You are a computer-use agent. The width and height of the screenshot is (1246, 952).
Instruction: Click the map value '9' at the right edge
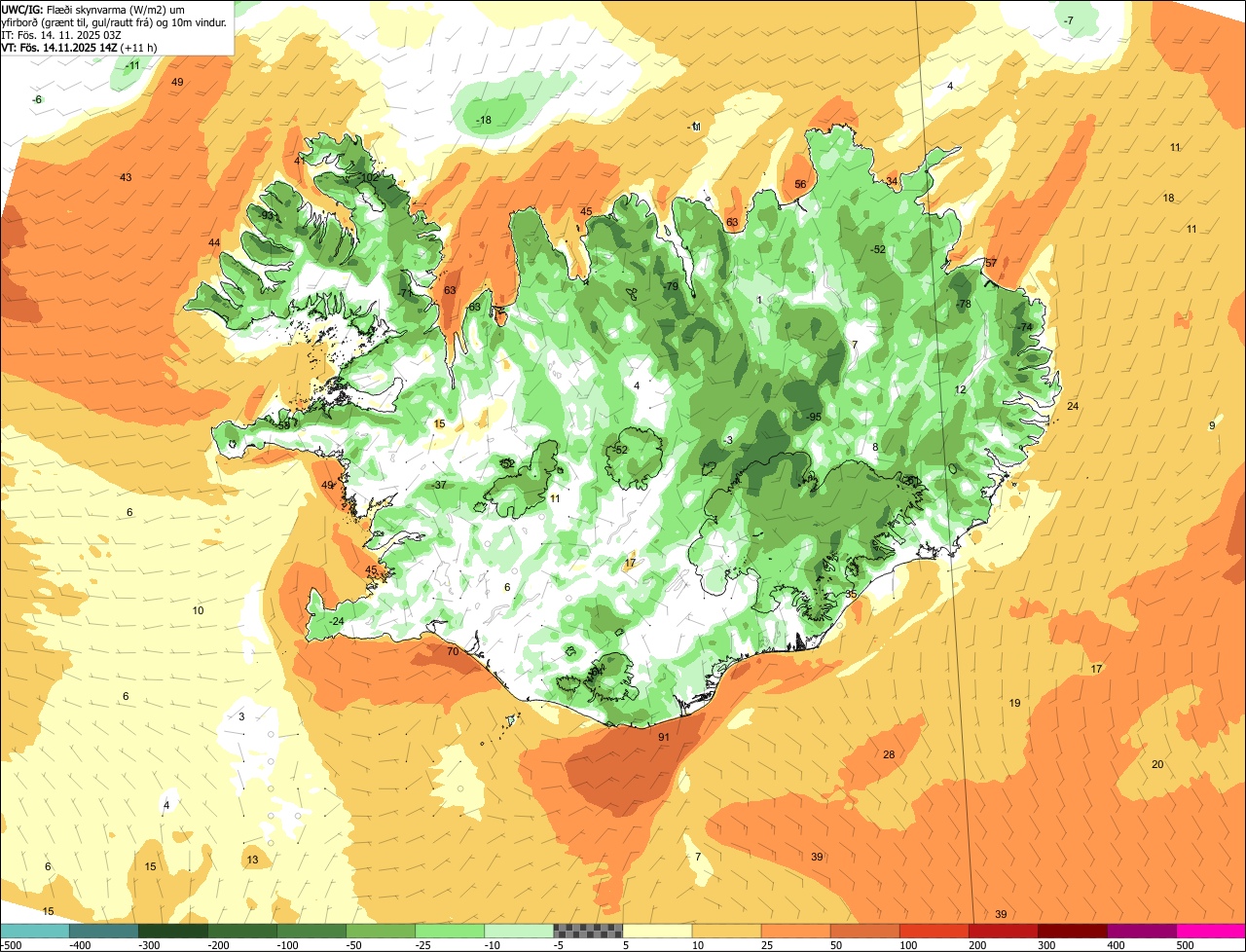1212,425
